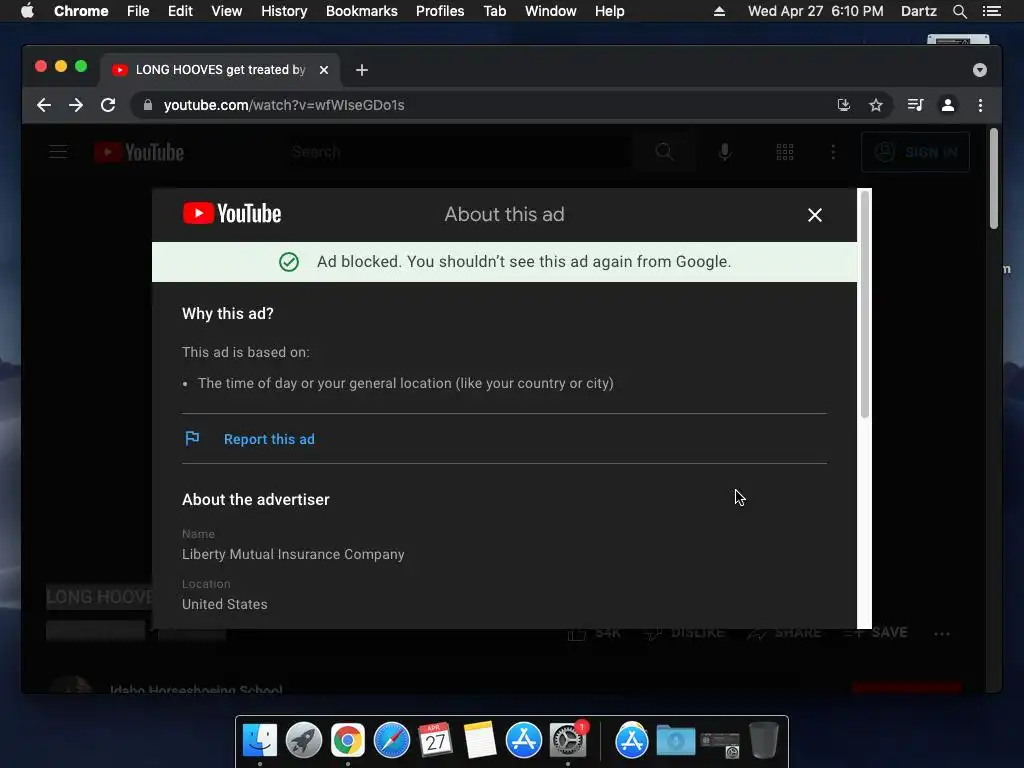1024x768 pixels.
Task: Click the YouTube search field
Action: tap(458, 152)
